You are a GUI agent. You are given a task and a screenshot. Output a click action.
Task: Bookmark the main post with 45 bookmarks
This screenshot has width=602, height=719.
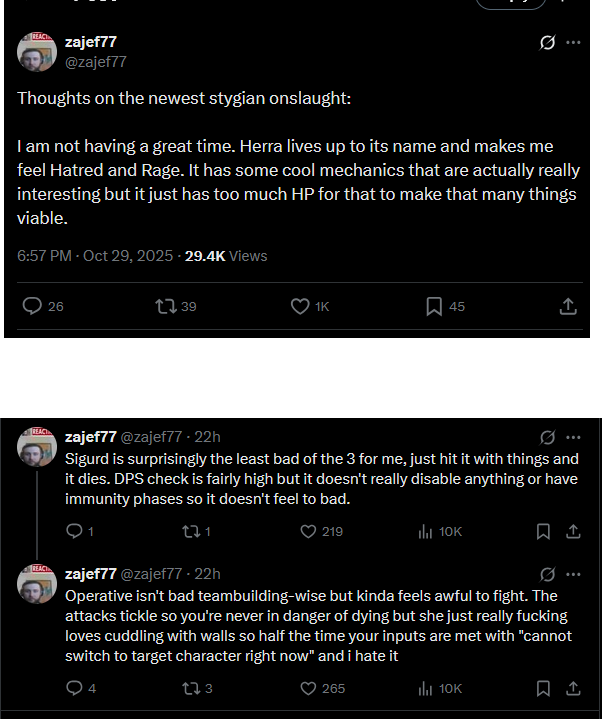pyautogui.click(x=434, y=306)
